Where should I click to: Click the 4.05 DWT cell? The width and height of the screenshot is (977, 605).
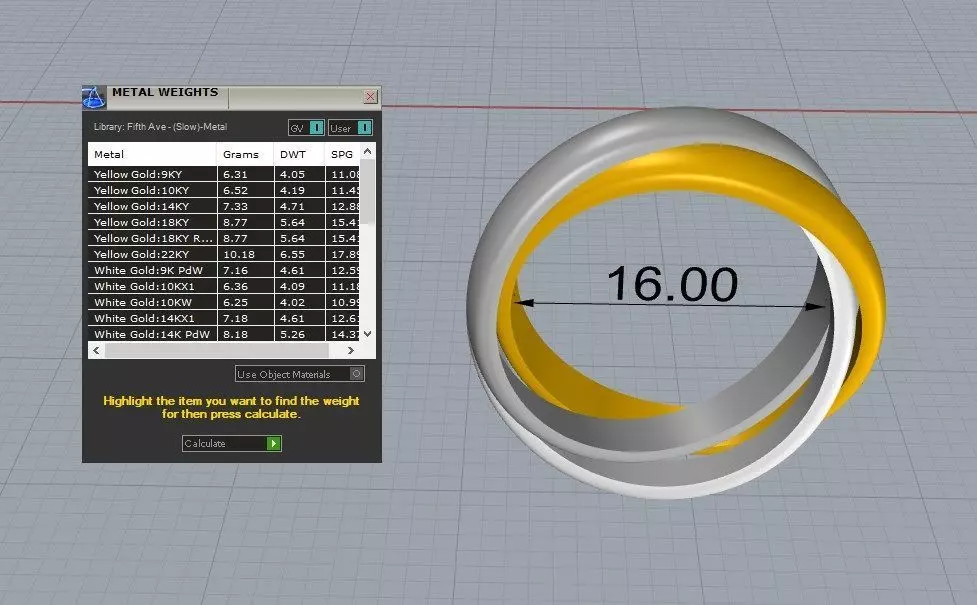coord(298,174)
